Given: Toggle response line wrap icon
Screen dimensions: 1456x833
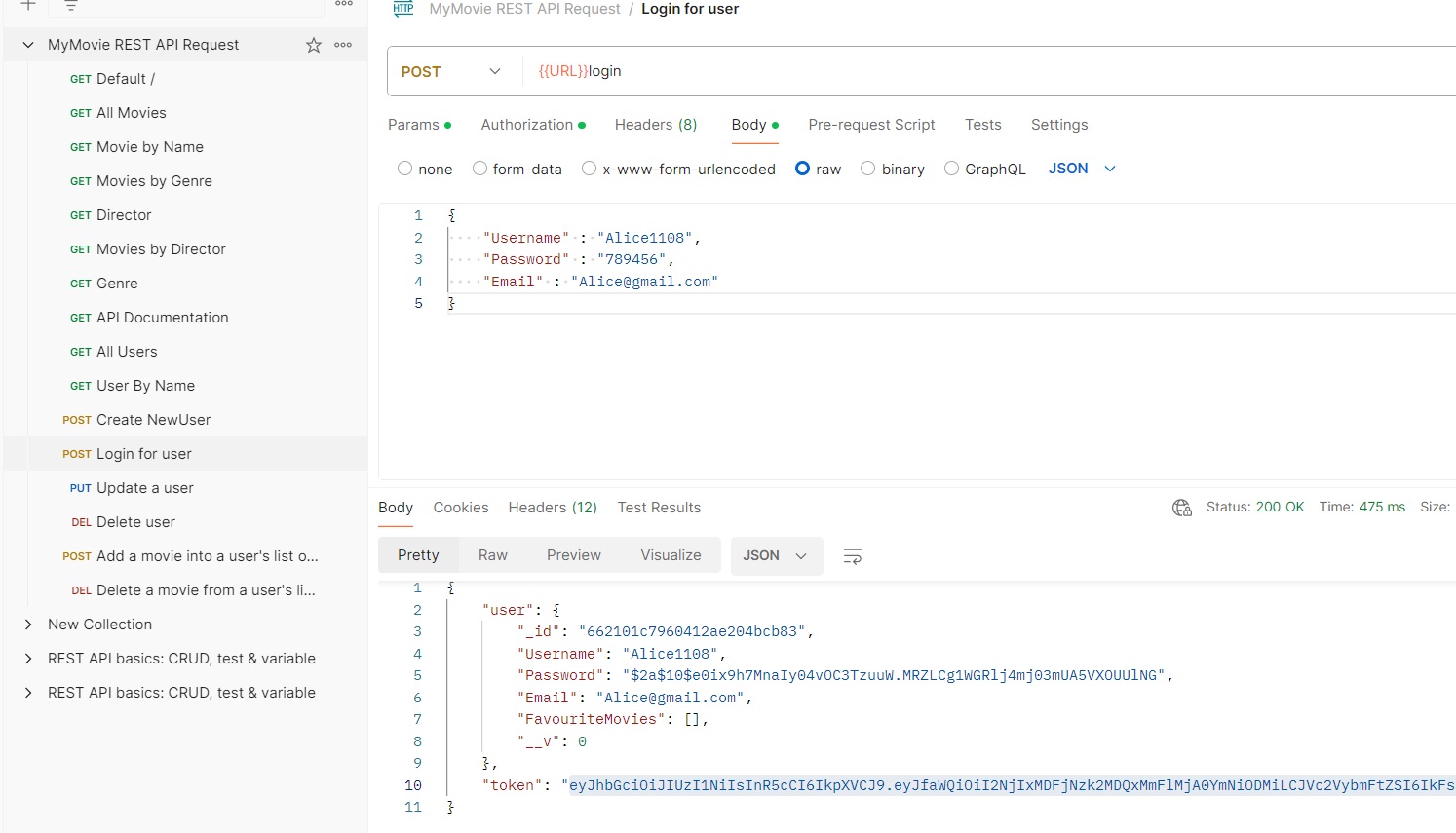Looking at the screenshot, I should point(852,556).
